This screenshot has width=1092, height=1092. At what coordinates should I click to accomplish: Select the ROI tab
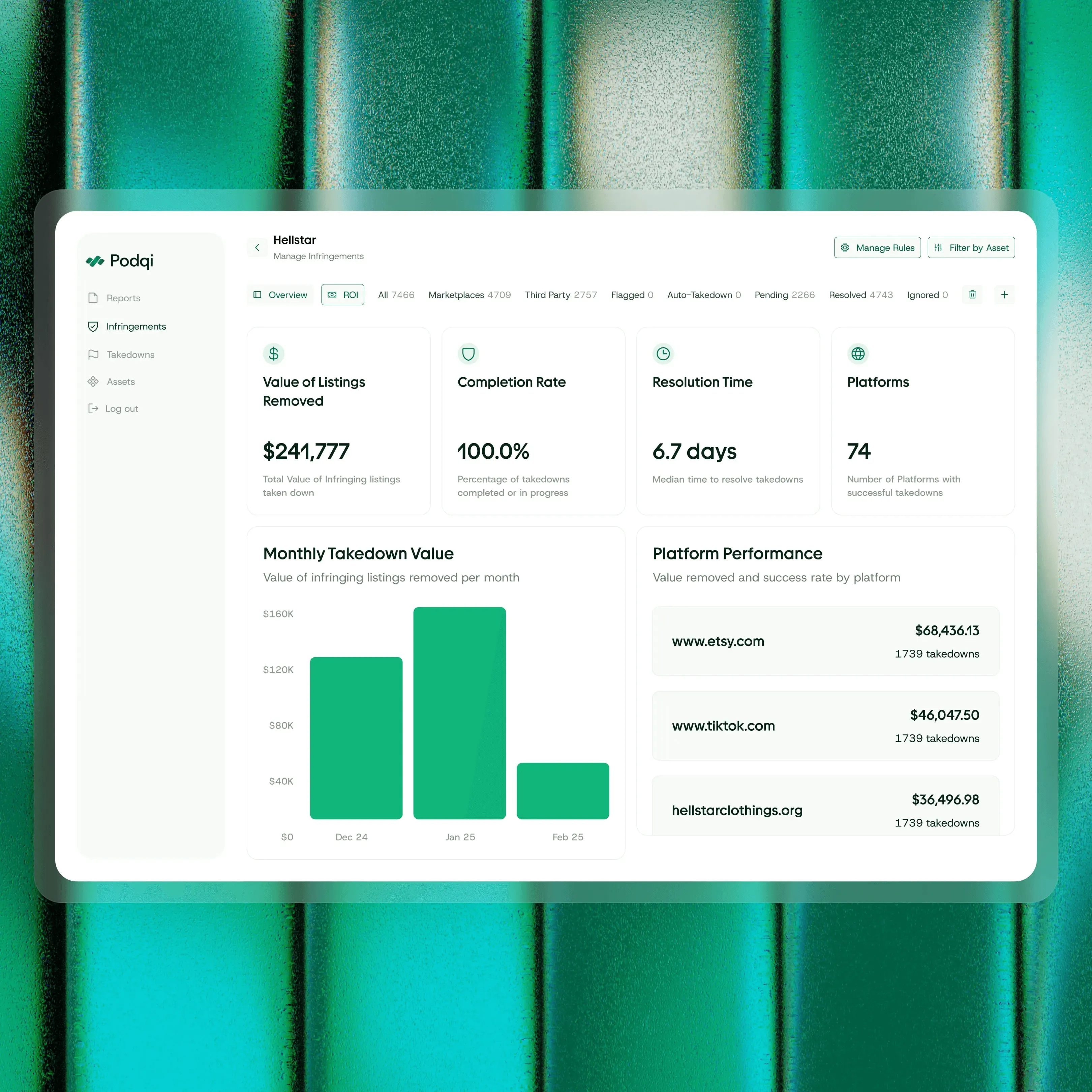click(x=343, y=295)
